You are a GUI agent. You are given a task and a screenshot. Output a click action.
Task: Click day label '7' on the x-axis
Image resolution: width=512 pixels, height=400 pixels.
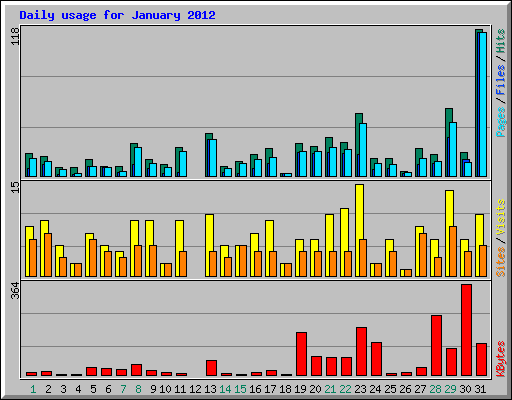(123, 389)
